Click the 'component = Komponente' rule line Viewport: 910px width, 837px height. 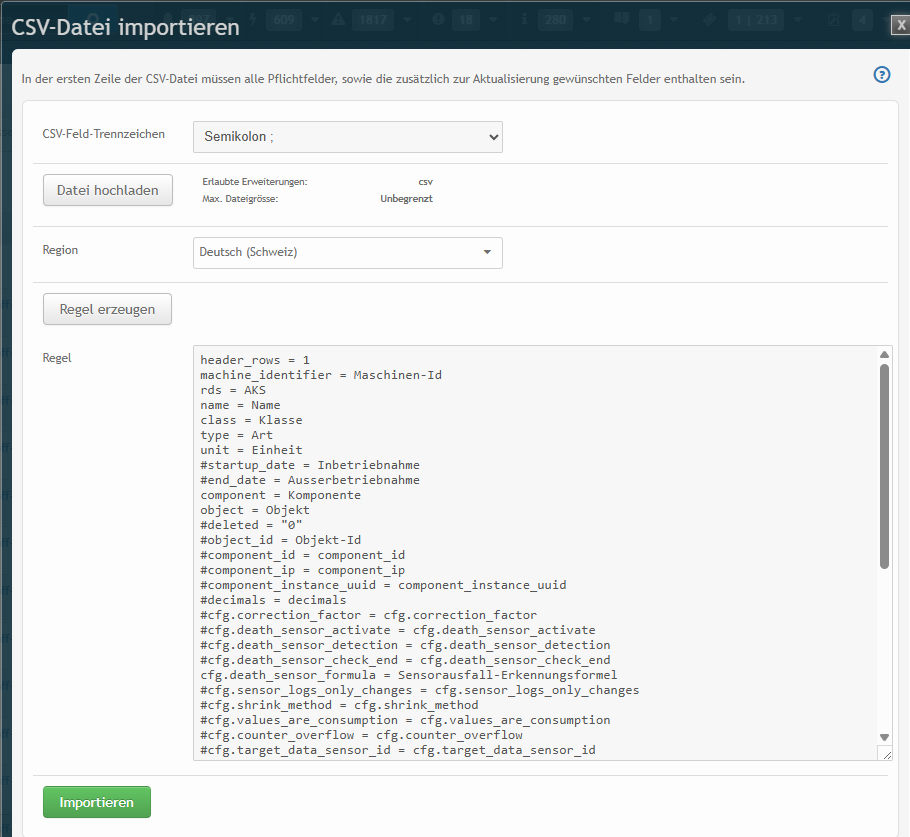[280, 495]
